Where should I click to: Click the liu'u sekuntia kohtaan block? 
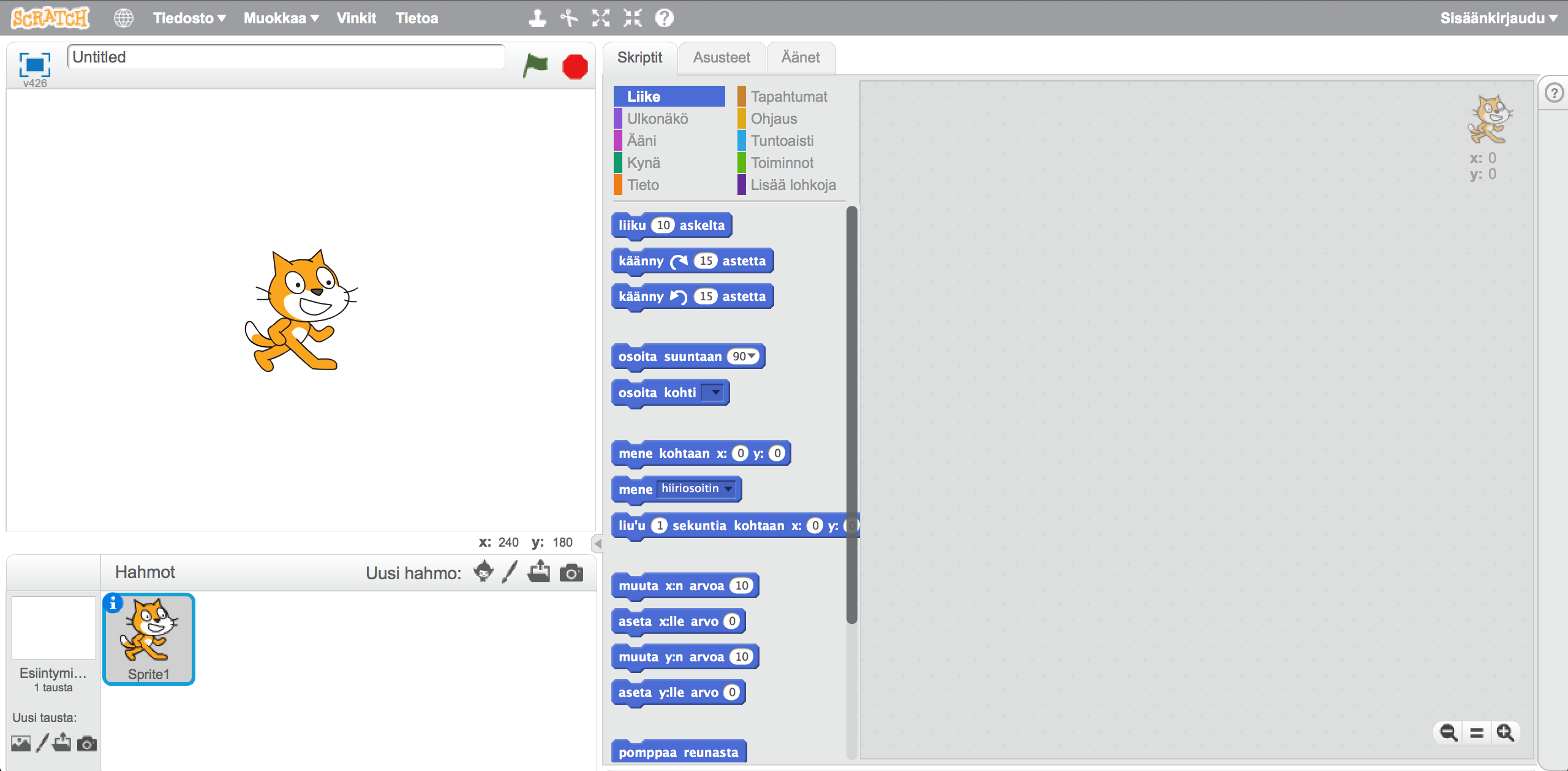pyautogui.click(x=735, y=526)
